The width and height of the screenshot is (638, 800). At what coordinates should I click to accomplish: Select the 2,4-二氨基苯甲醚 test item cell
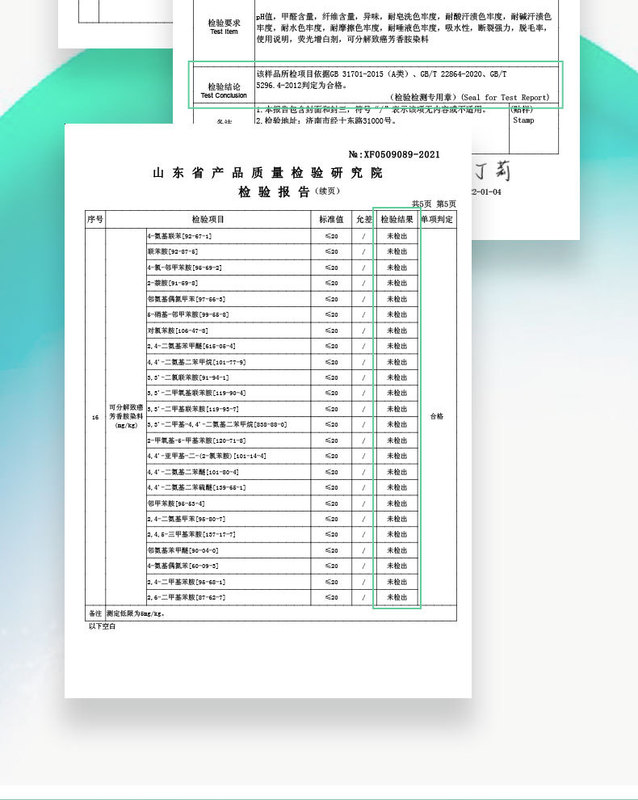228,346
